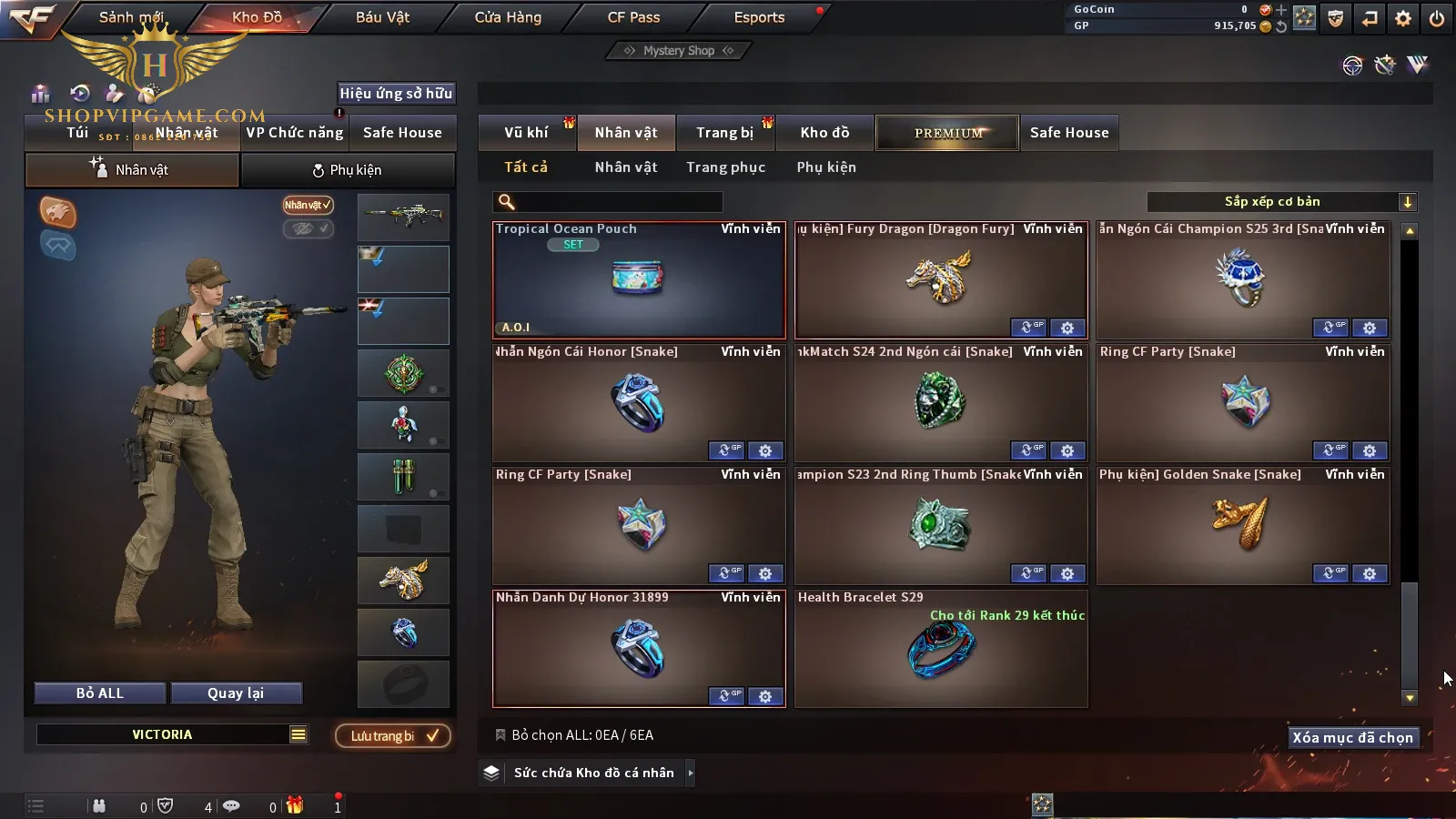Click the inventory scrollbar down arrow
1456x819 pixels.
coord(1410,698)
